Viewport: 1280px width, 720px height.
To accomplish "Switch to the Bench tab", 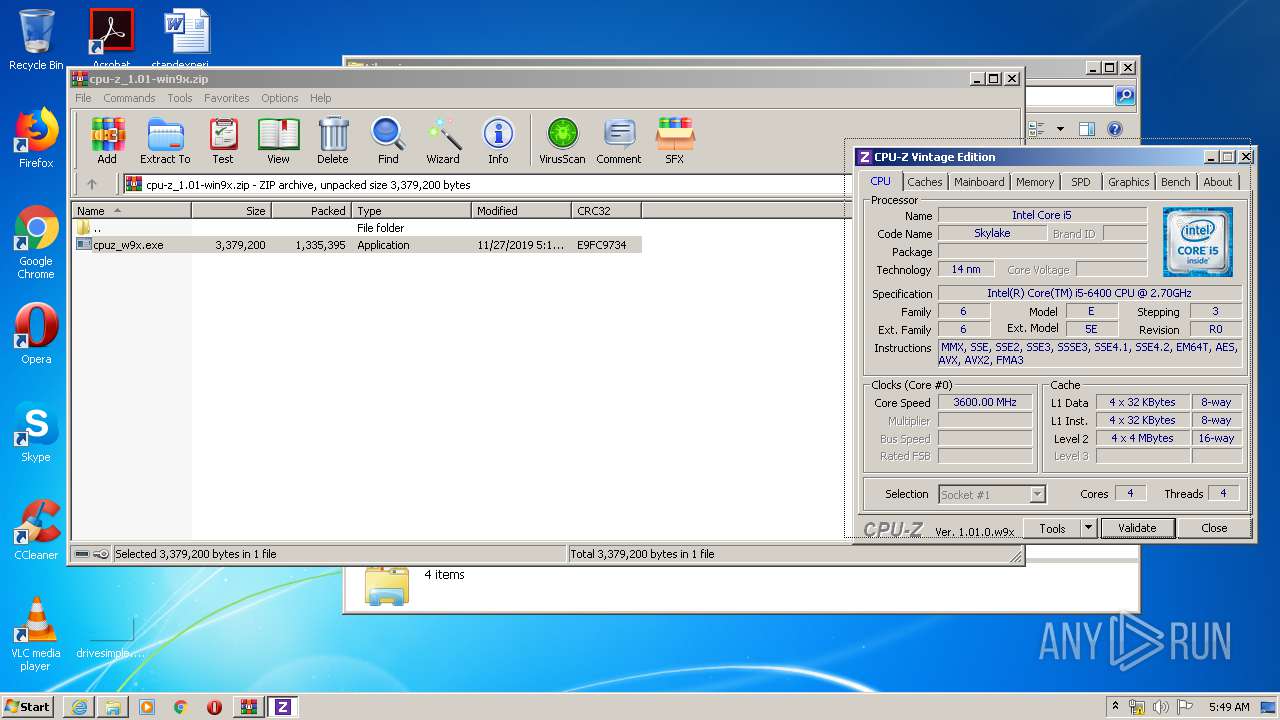I will pos(1176,182).
